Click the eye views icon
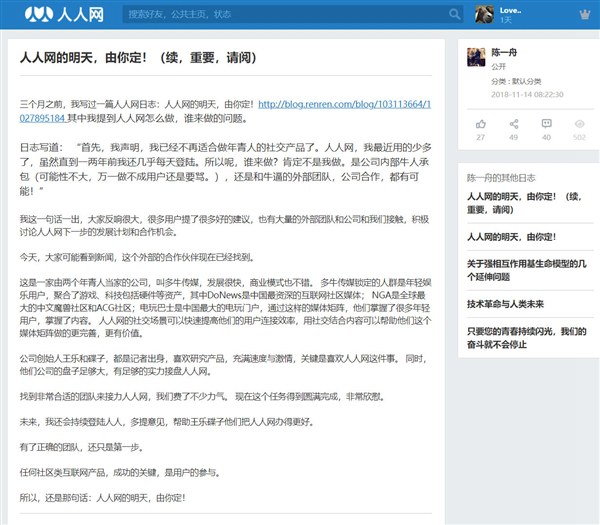 [579, 124]
